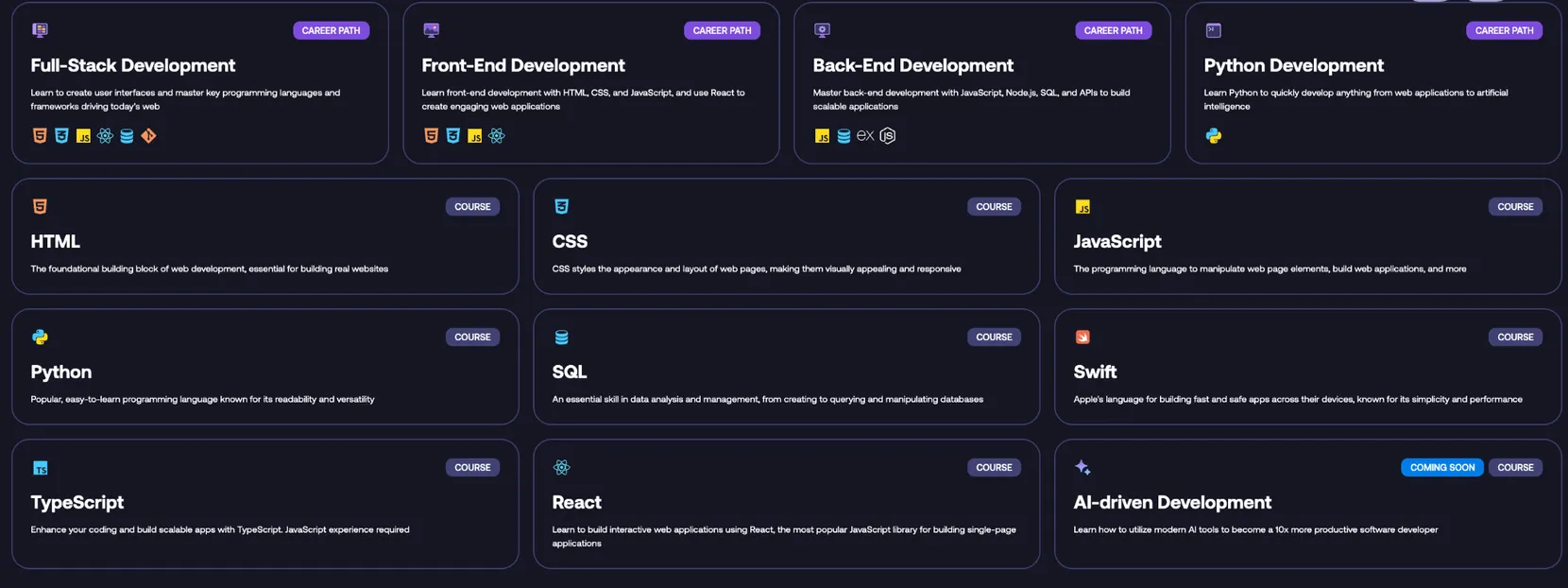Click the CAREER PATH badge on Full-Stack Development
The image size is (1568, 588).
tap(331, 30)
